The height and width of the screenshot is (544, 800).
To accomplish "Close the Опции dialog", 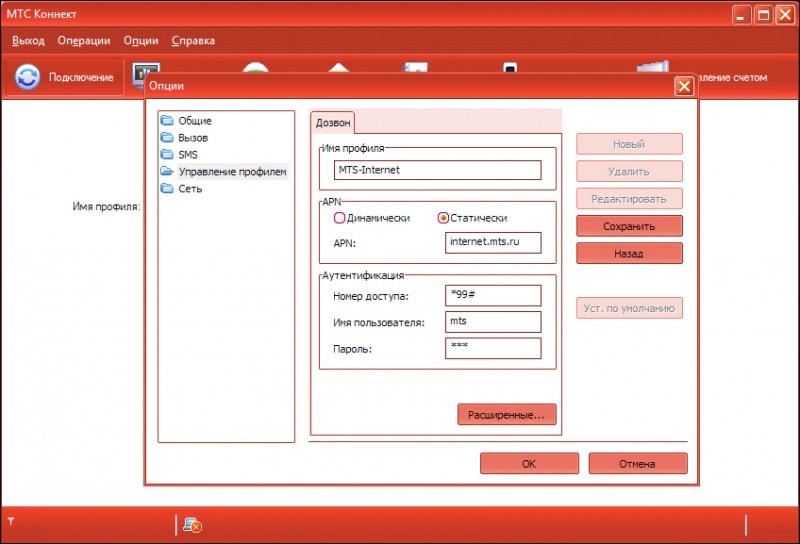I will point(684,86).
